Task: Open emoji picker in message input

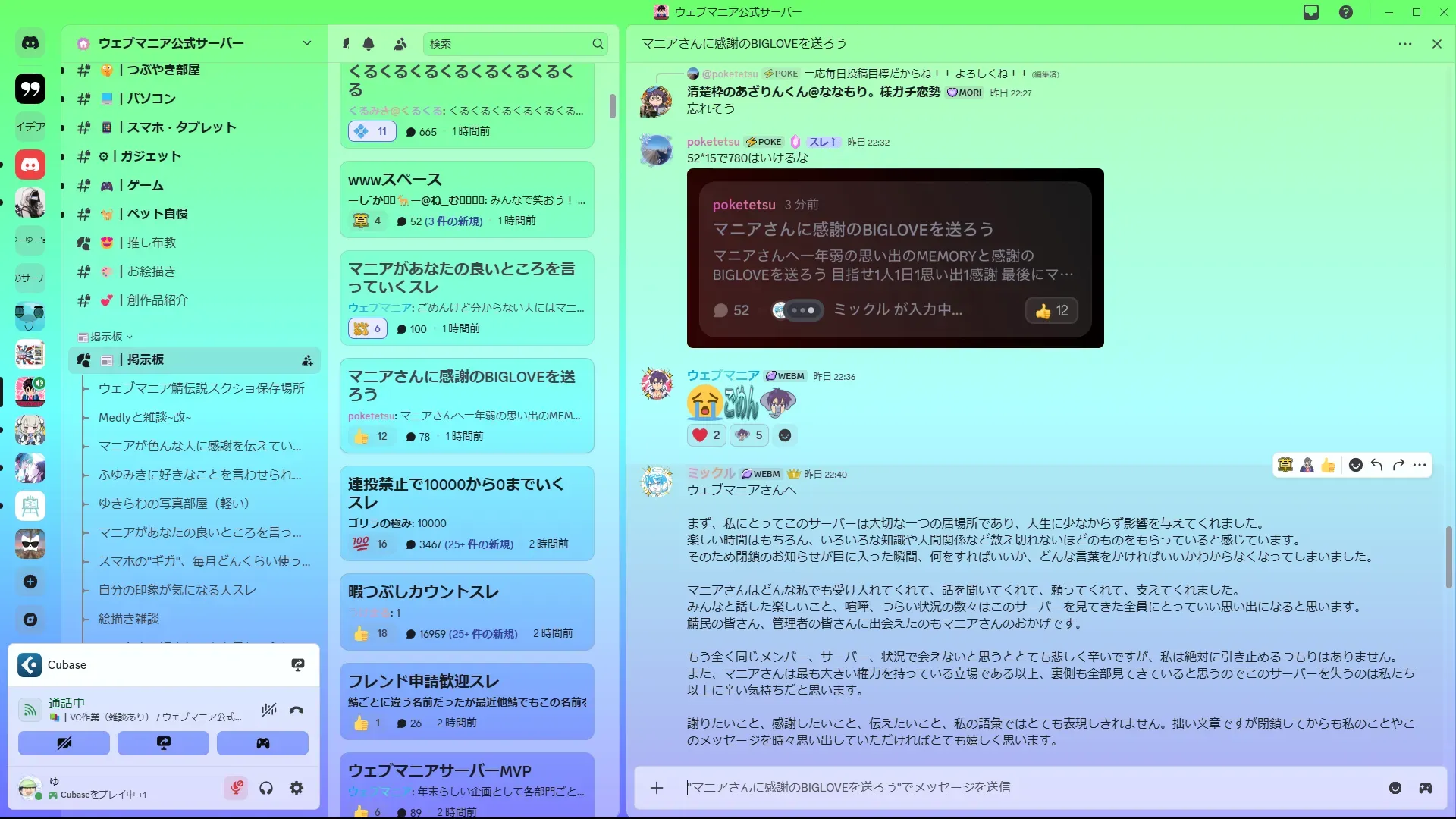Action: pos(1395,788)
